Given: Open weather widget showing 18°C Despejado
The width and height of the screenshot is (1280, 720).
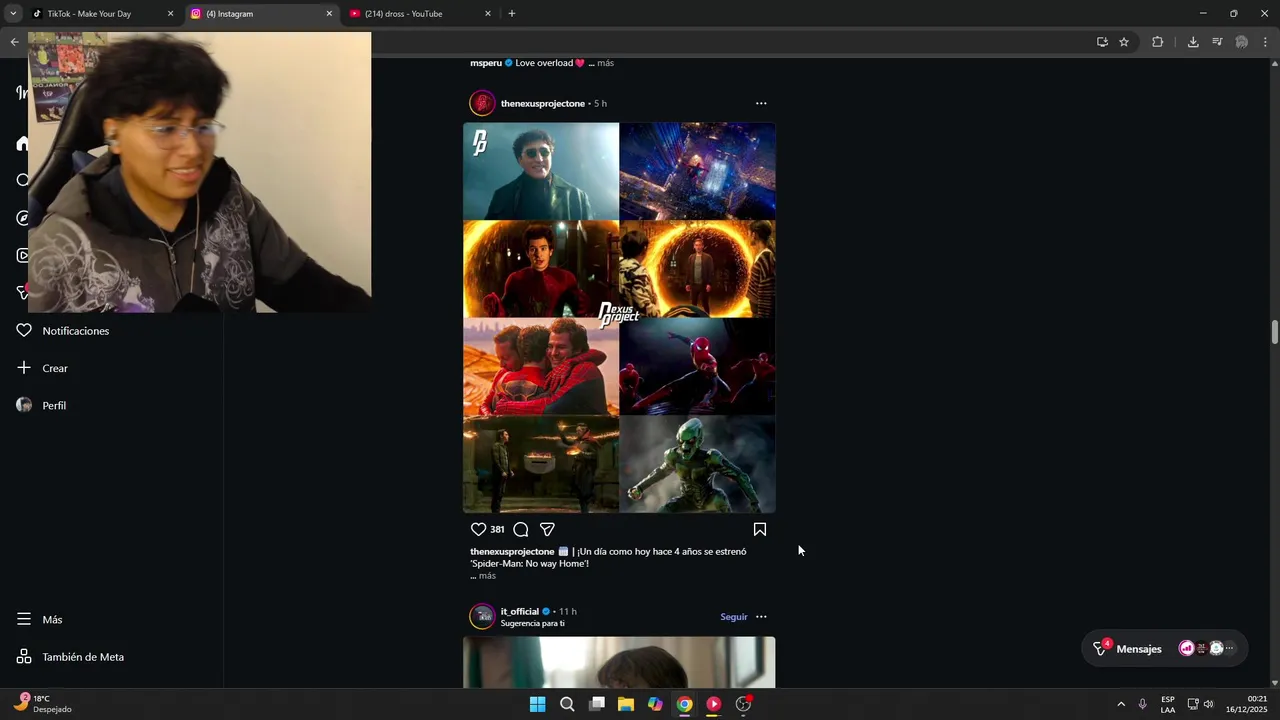Looking at the screenshot, I should point(42,704).
